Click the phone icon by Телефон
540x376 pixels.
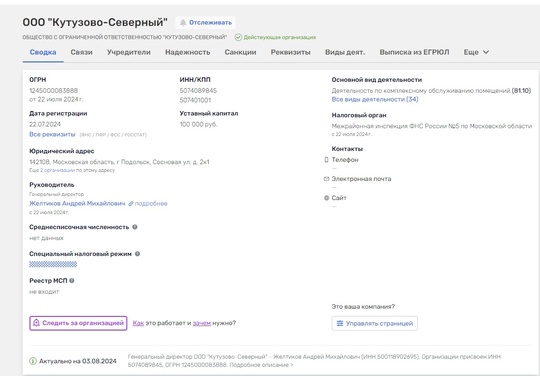point(326,160)
